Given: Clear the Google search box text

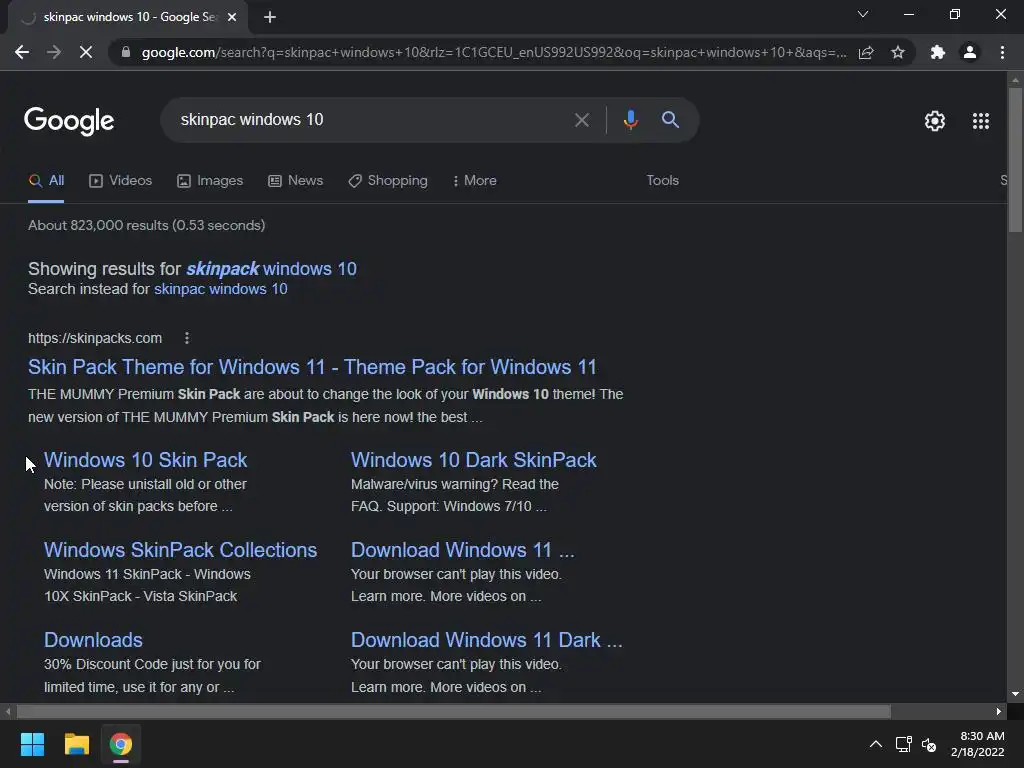Looking at the screenshot, I should click(581, 120).
